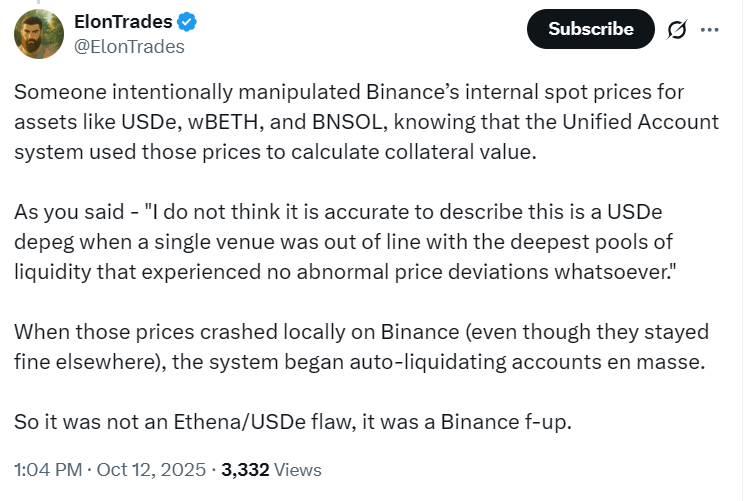This screenshot has height=501, width=744.
Task: Open the ElonTrades profile avatar
Action: (39, 35)
